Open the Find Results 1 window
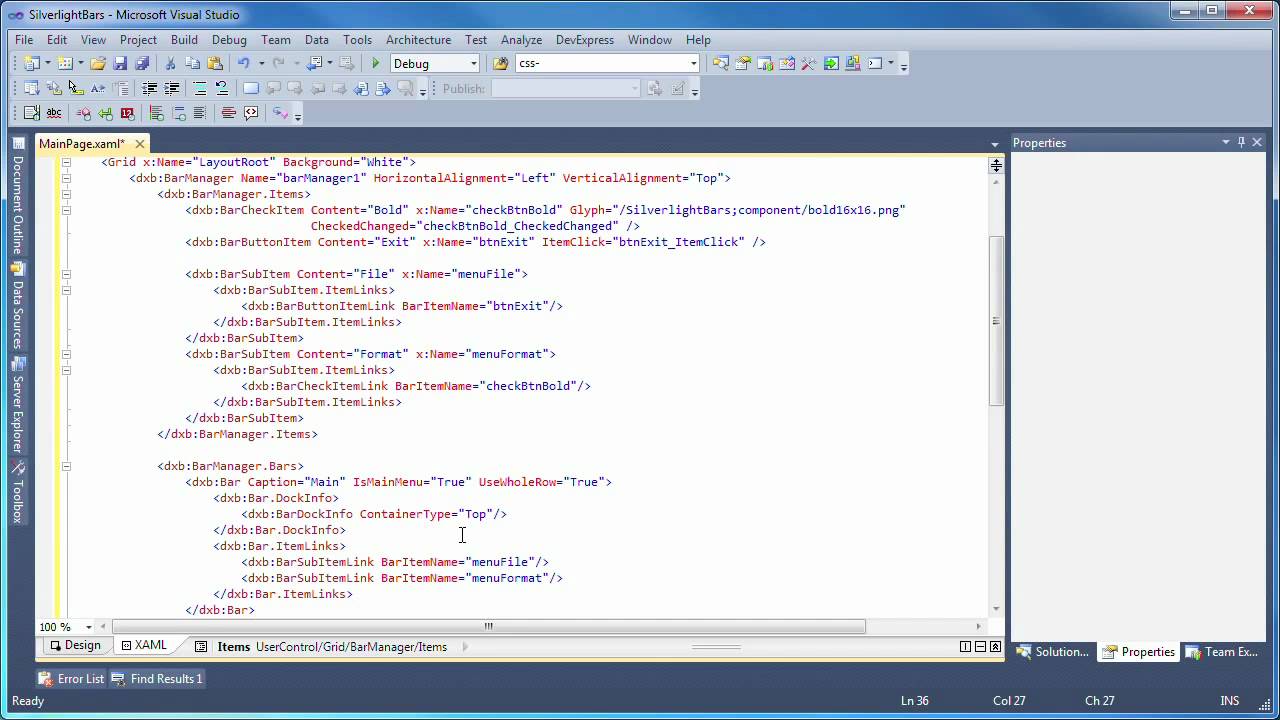 click(157, 678)
